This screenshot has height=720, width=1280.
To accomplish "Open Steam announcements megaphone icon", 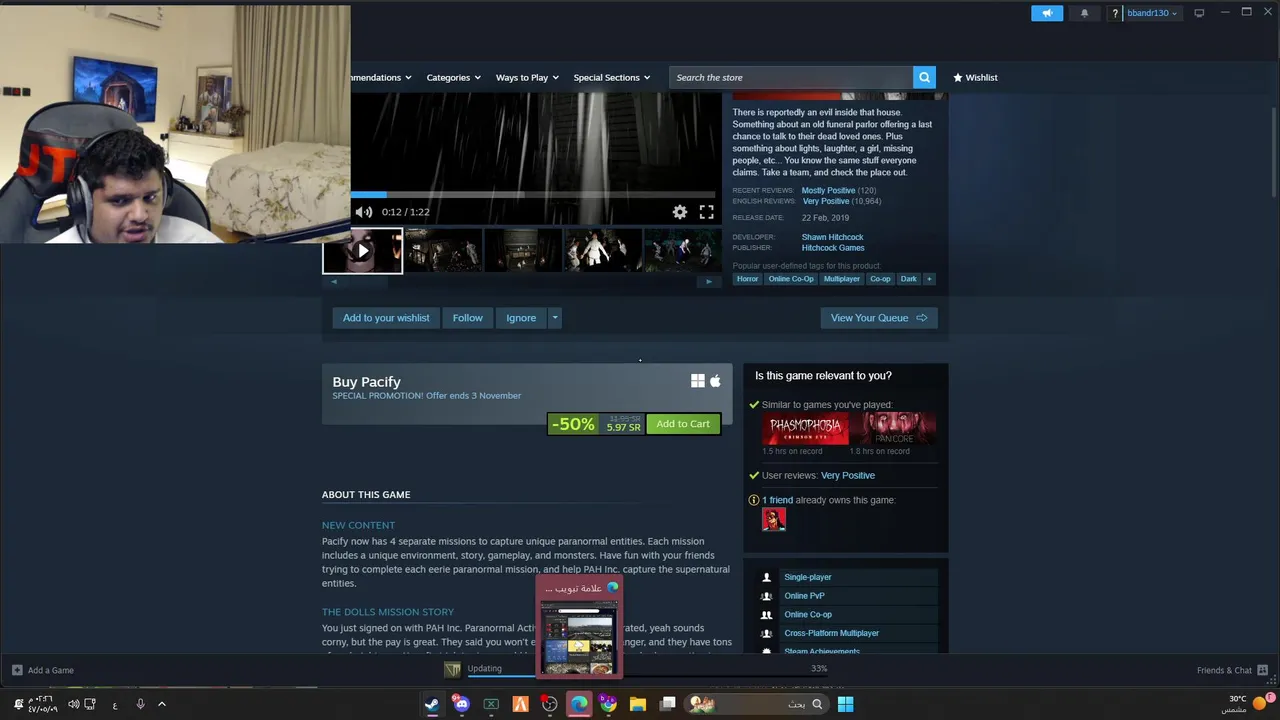I will 1047,13.
